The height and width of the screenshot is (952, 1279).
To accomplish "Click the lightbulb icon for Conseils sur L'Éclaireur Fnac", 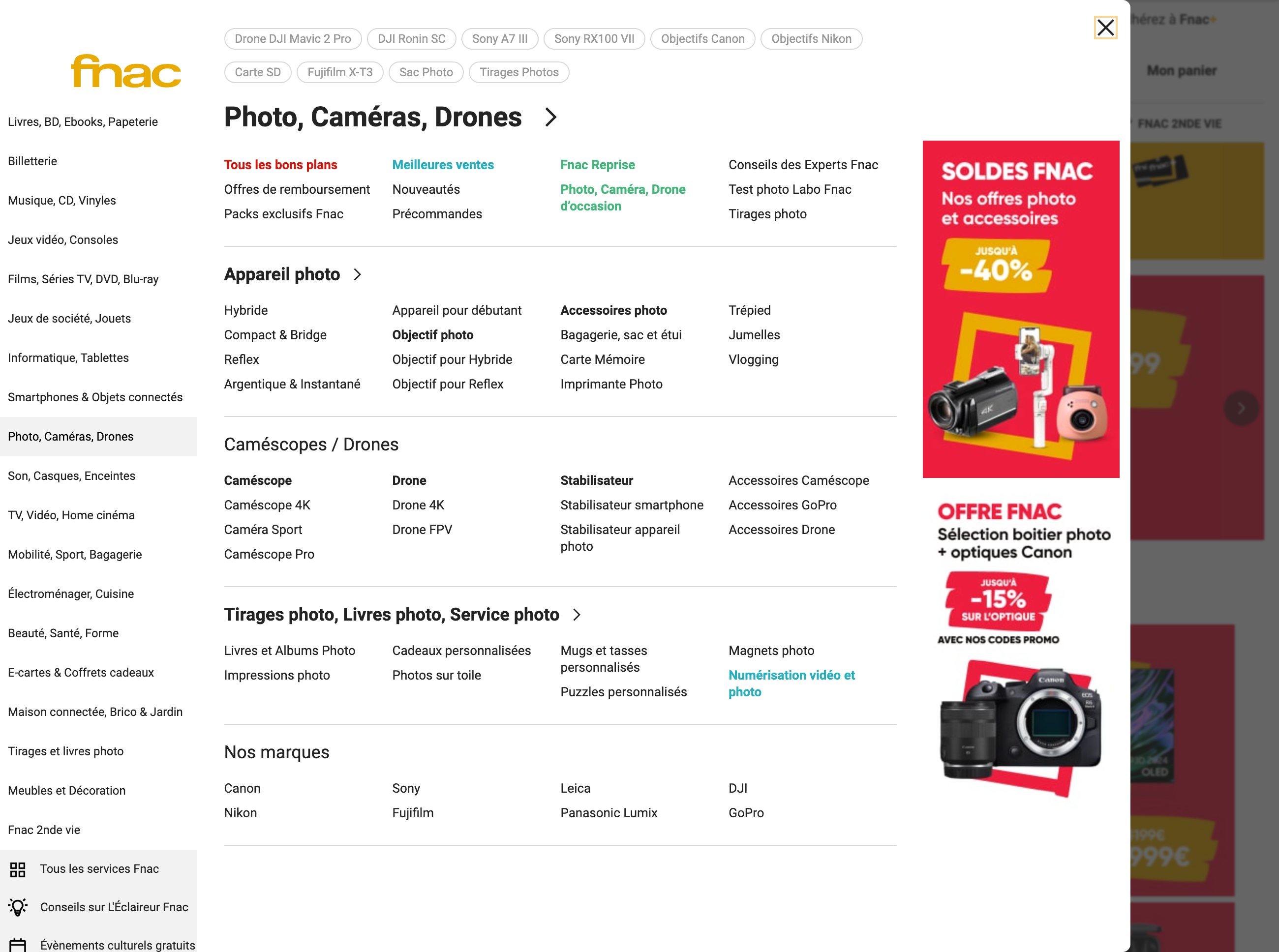I will coord(18,907).
